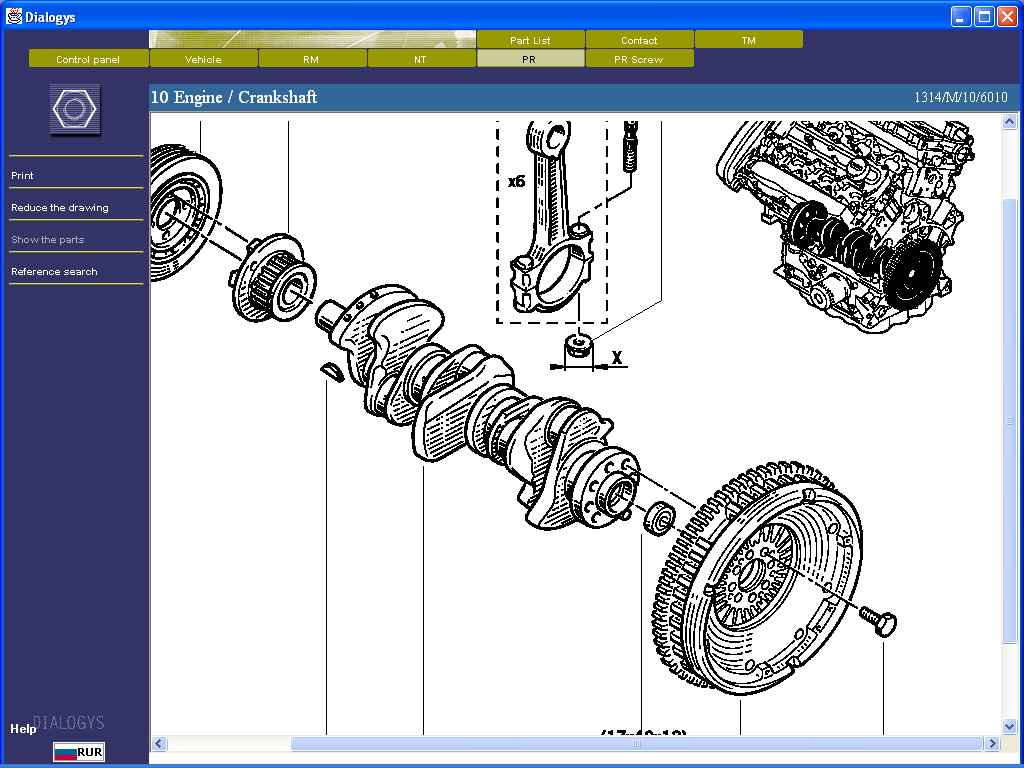This screenshot has width=1024, height=768.
Task: Click the flywheel bolt in the drawing
Action: pyautogui.click(x=878, y=620)
